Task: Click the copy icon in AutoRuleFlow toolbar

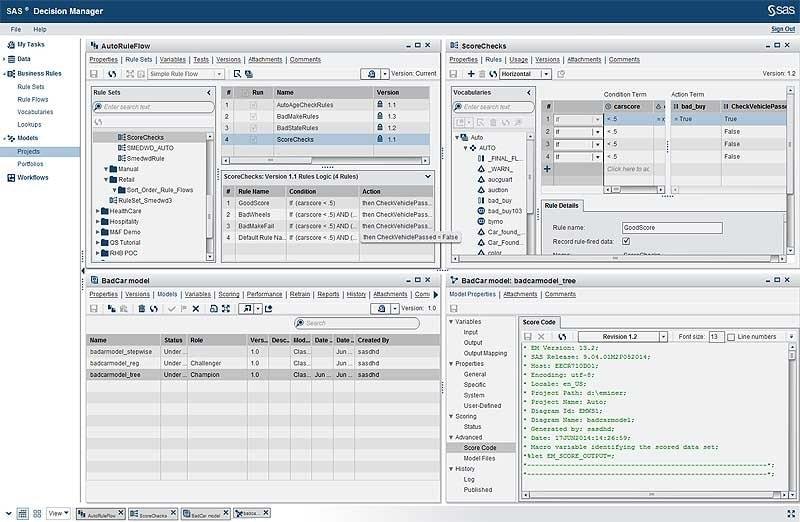Action: [249, 74]
